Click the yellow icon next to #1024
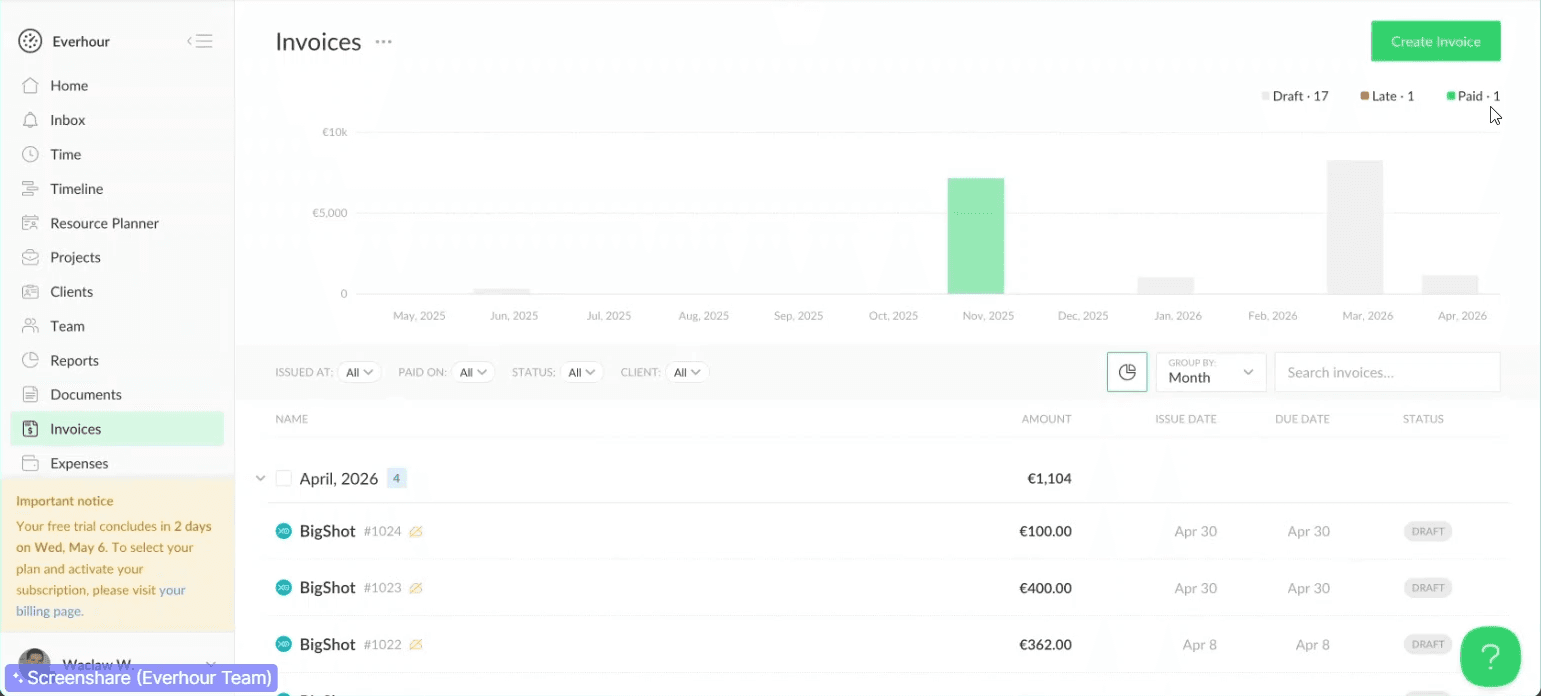This screenshot has height=696, width=1541. [x=416, y=532]
